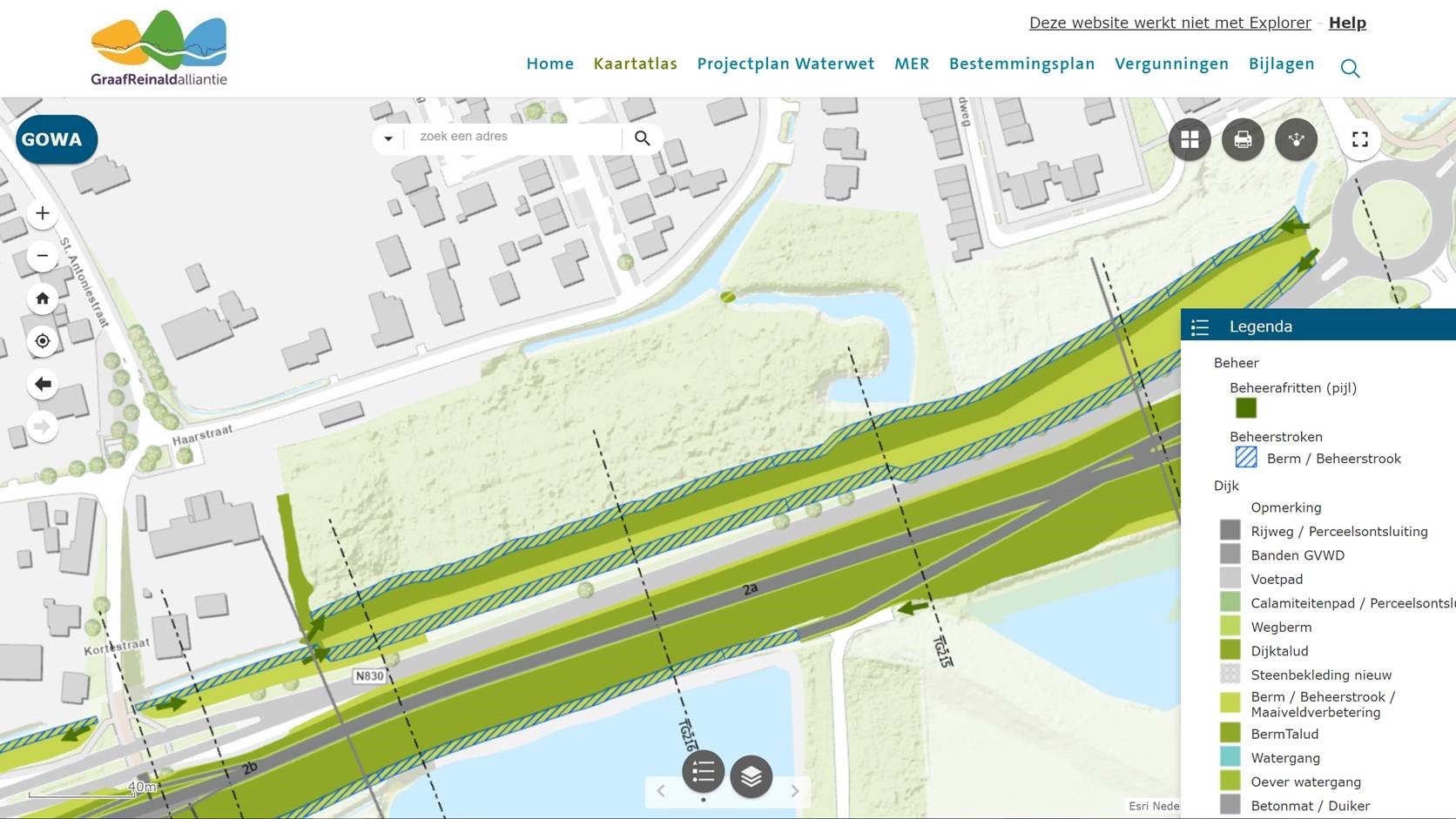1456x819 pixels.
Task: Open the Bijlagen menu item
Action: tap(1281, 64)
